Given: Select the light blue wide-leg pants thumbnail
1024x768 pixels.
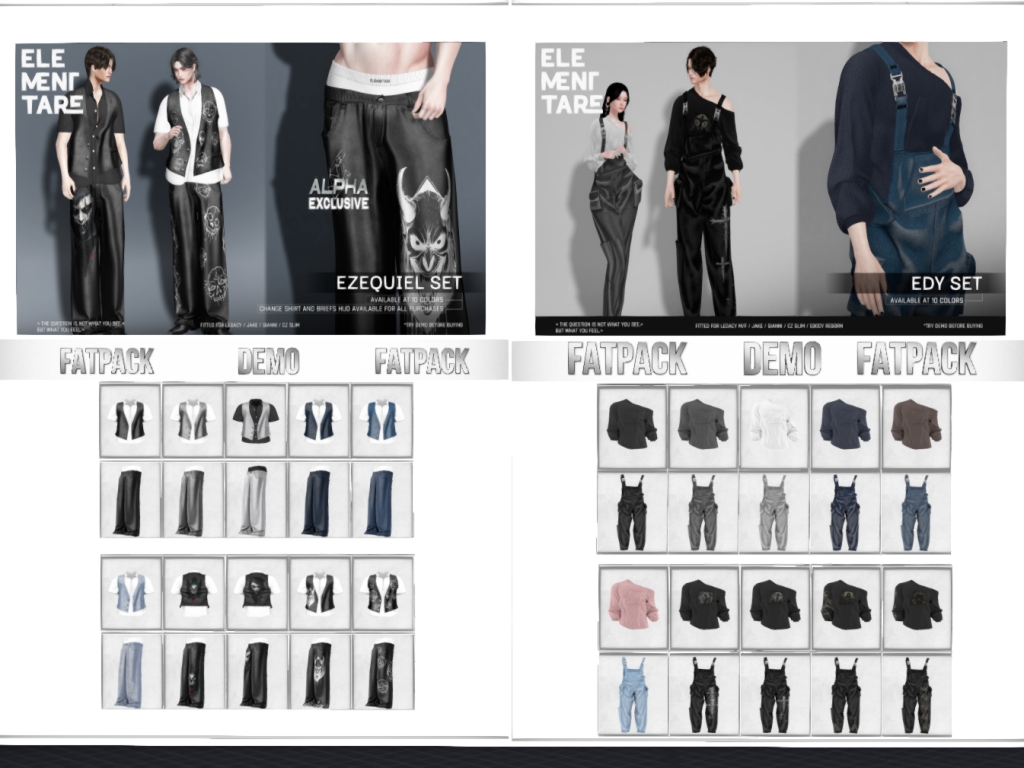Looking at the screenshot, I should click(131, 673).
